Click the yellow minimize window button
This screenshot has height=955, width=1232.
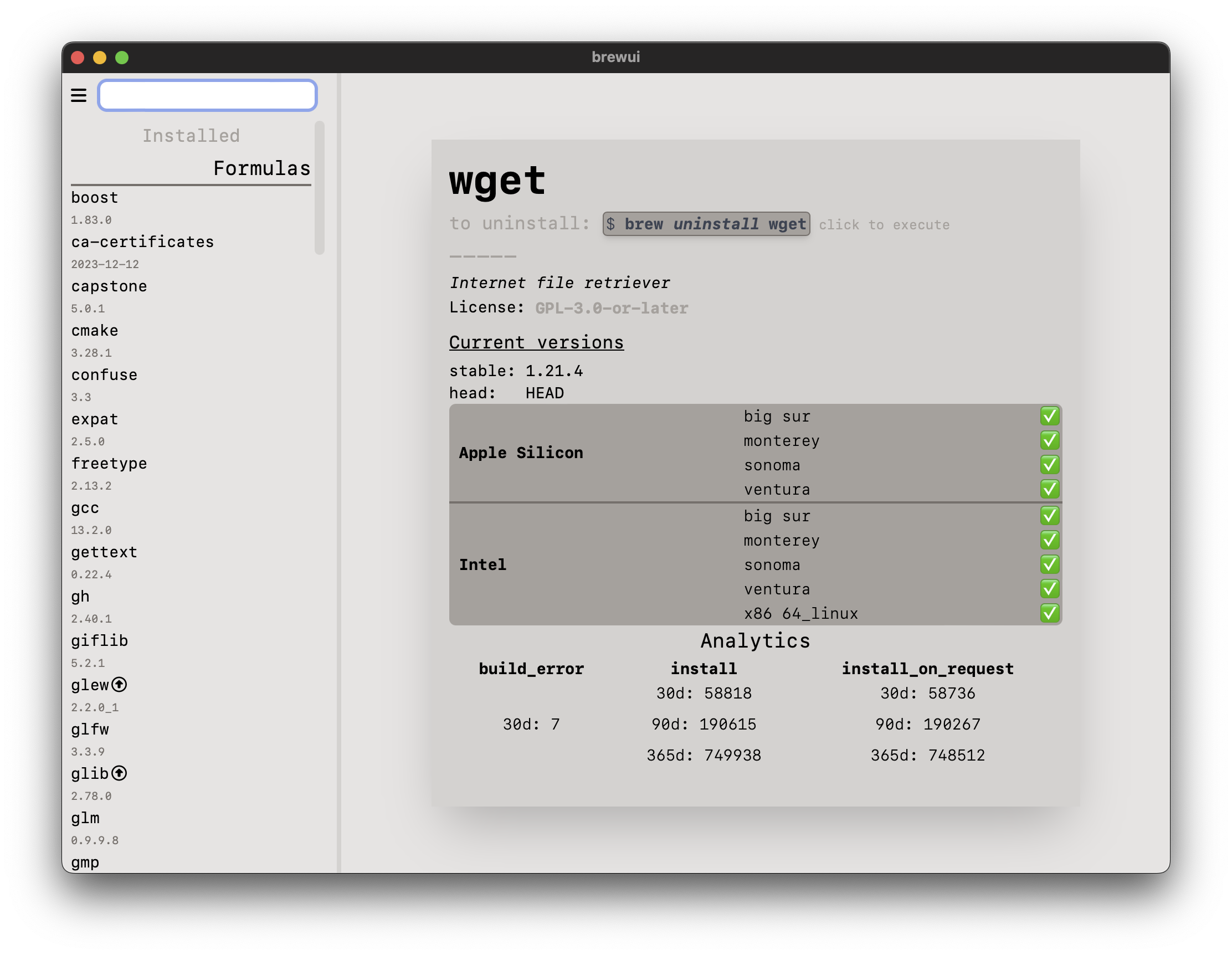pos(100,58)
